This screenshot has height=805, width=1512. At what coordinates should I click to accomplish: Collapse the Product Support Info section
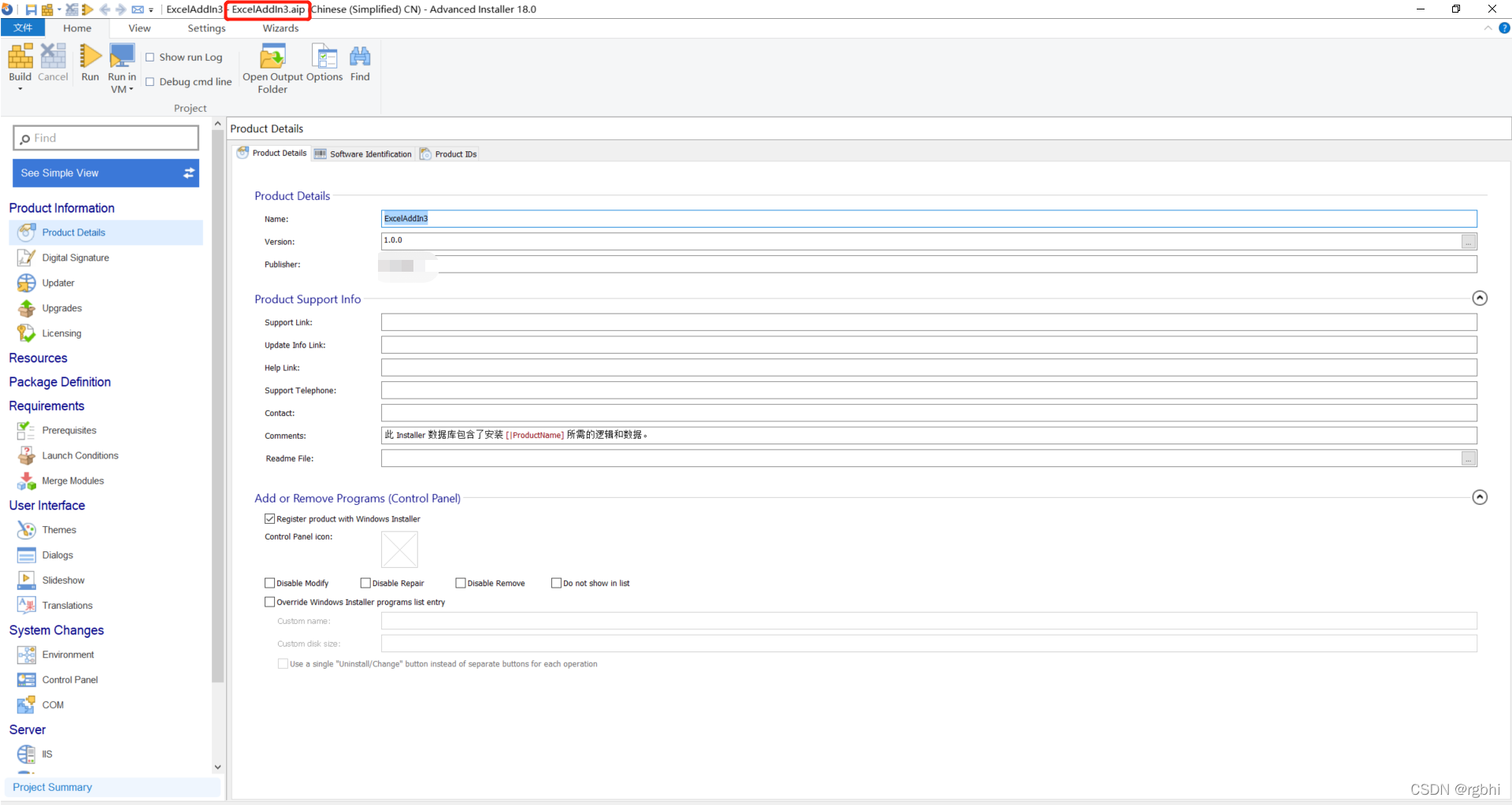point(1480,299)
